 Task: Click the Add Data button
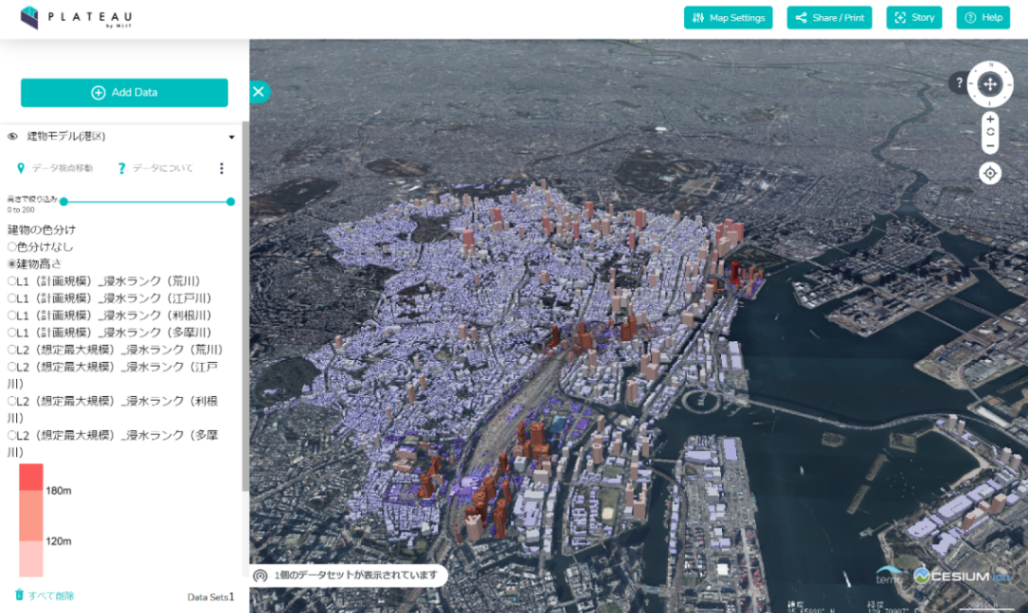click(125, 92)
